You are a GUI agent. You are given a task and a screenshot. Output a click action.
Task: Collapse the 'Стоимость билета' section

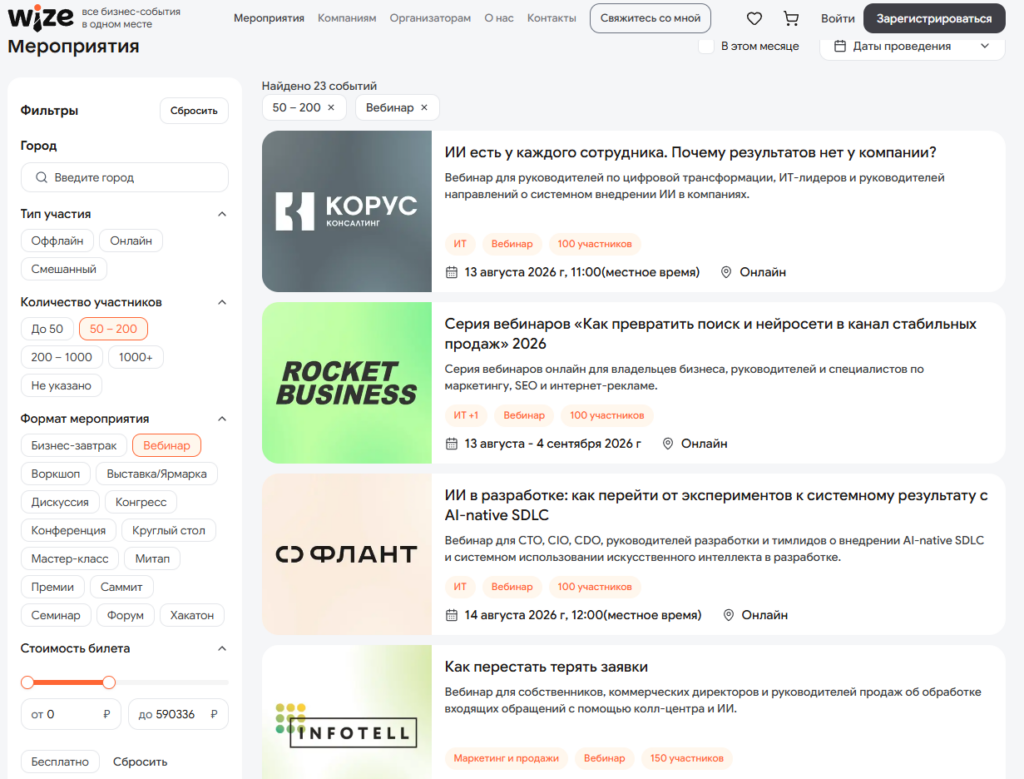[222, 648]
